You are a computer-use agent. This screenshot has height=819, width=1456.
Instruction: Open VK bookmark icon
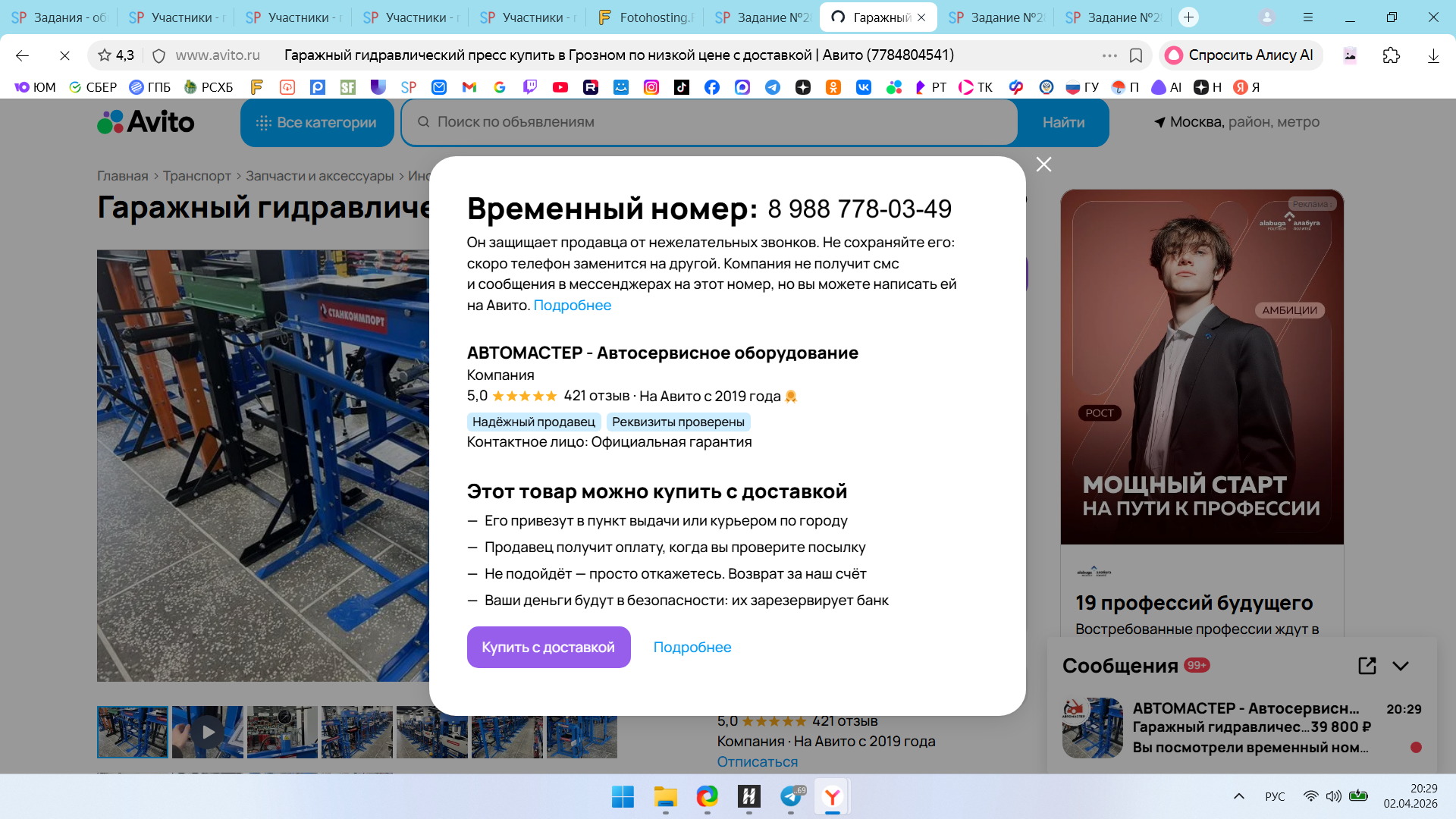click(864, 87)
